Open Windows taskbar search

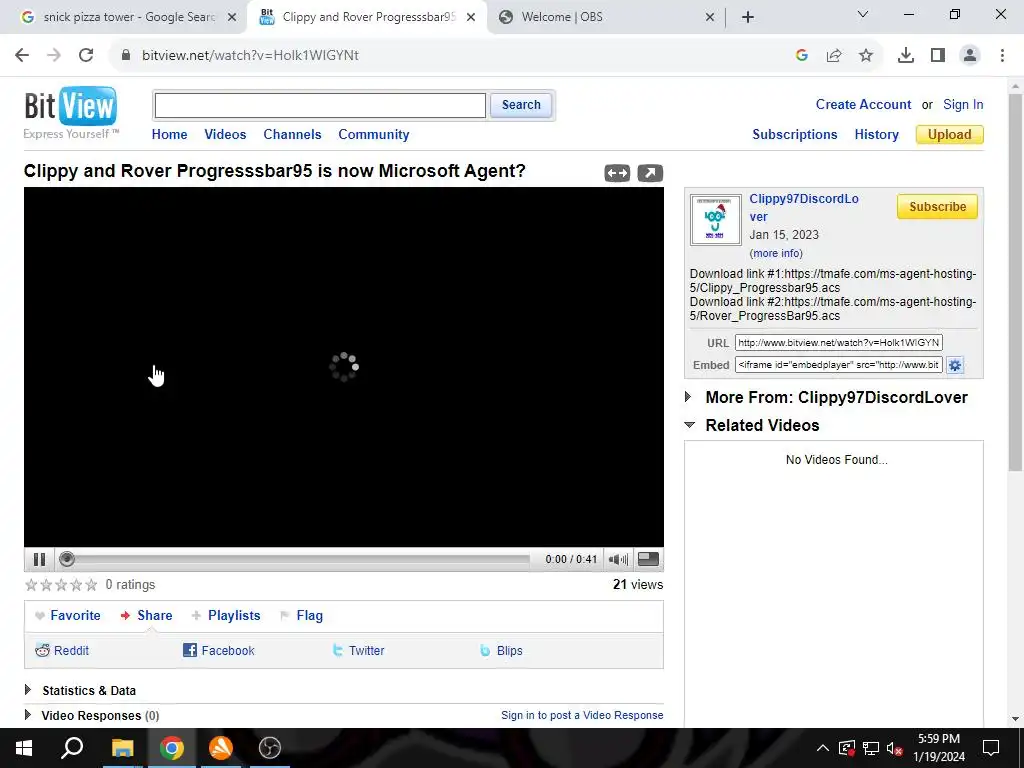point(72,748)
